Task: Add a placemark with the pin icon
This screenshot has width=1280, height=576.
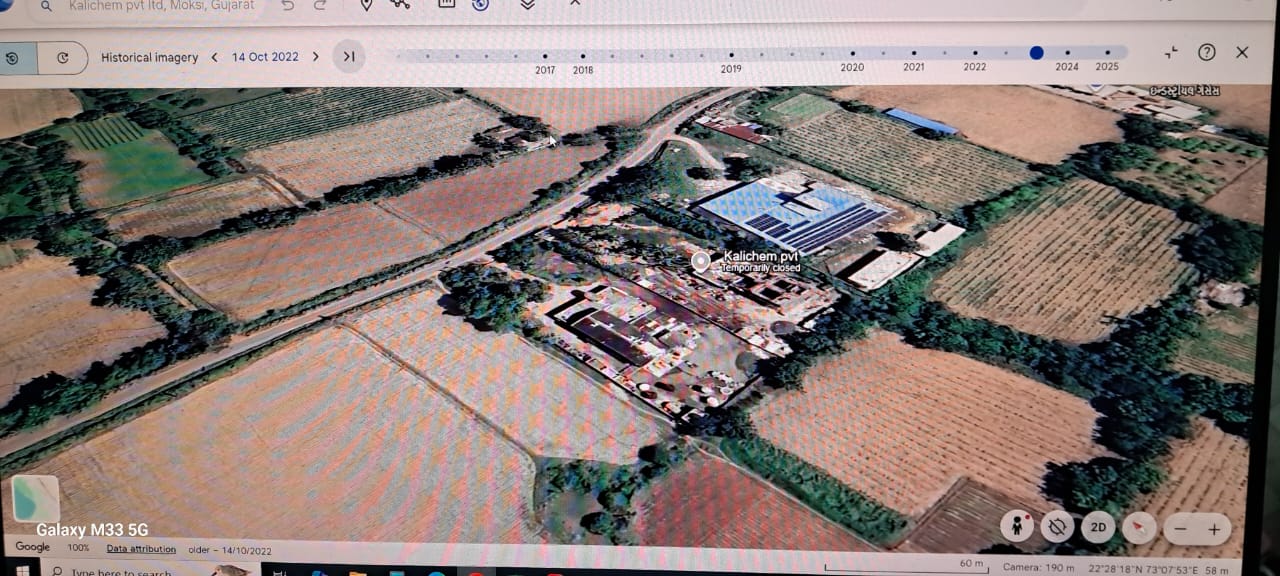Action: pyautogui.click(x=366, y=5)
